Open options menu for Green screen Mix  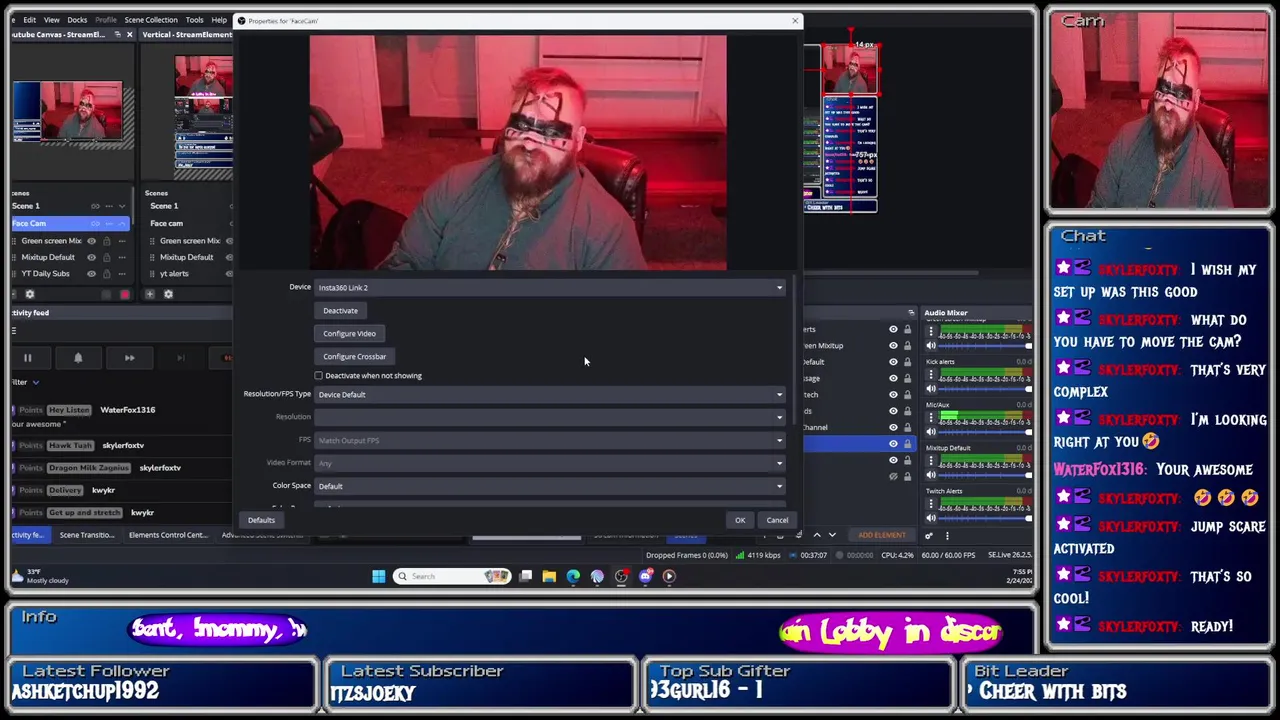coord(121,241)
